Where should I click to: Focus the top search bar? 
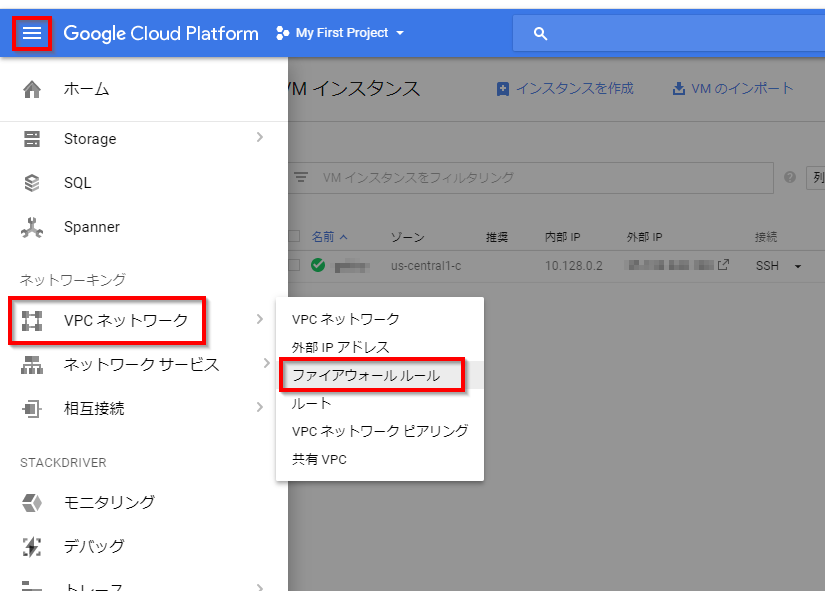coord(668,33)
